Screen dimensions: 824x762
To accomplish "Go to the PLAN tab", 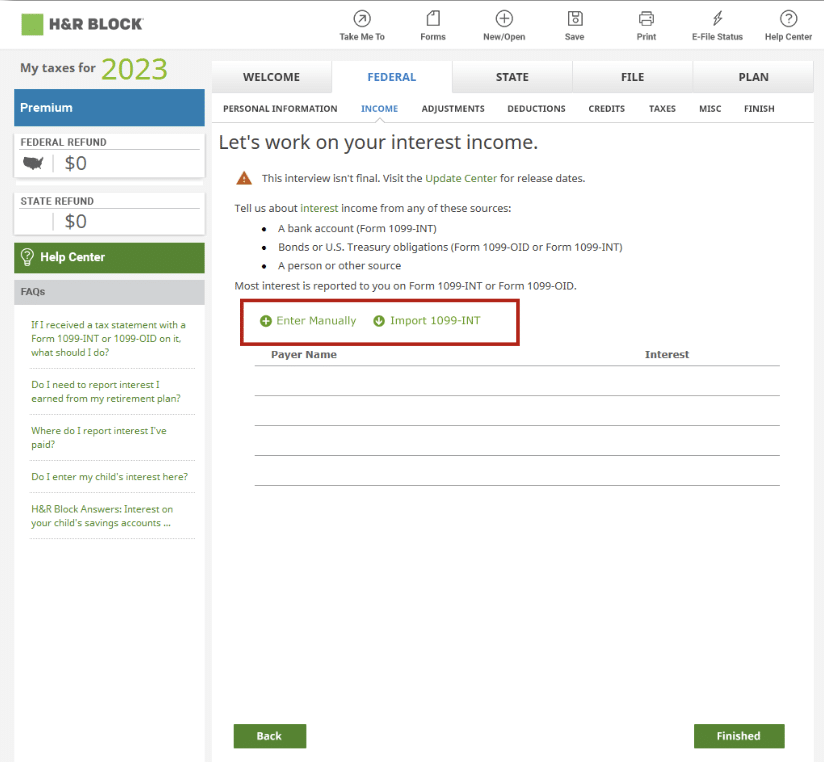I will tap(753, 76).
